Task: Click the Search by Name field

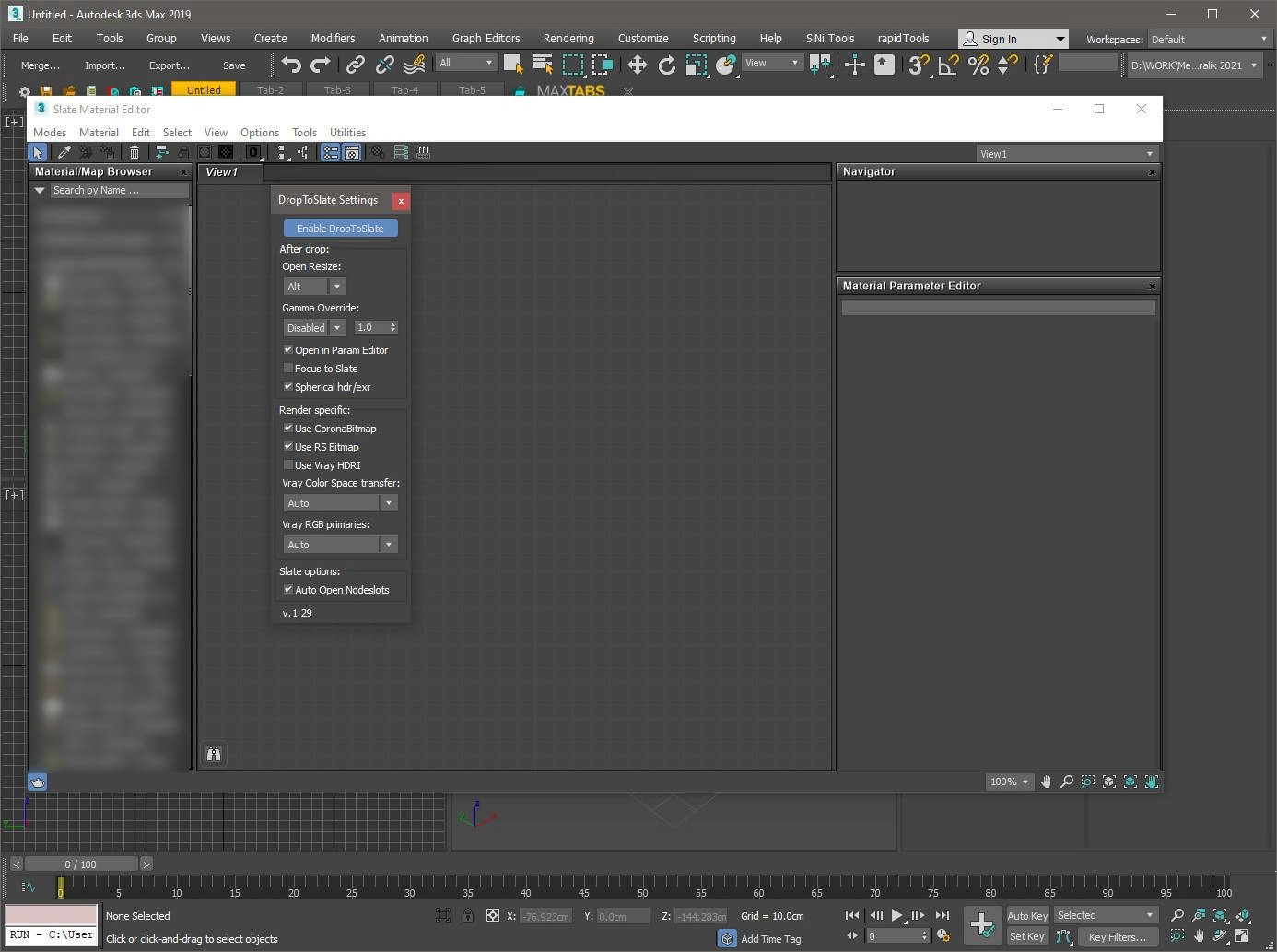Action: click(x=119, y=191)
